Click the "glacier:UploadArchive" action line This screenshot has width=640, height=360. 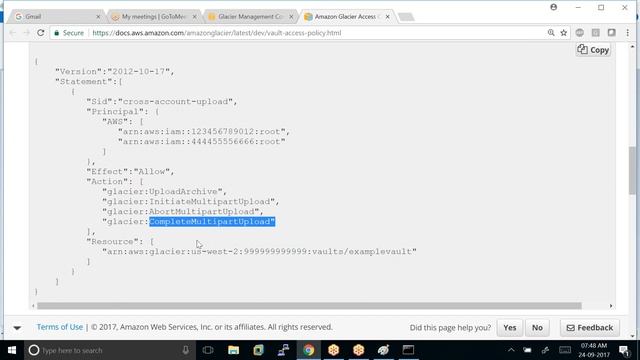point(164,191)
